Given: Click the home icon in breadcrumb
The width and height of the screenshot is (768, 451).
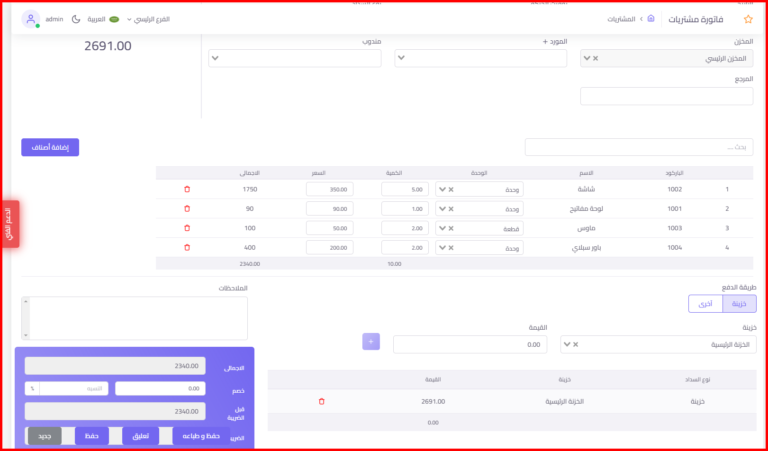Looking at the screenshot, I should pyautogui.click(x=651, y=19).
